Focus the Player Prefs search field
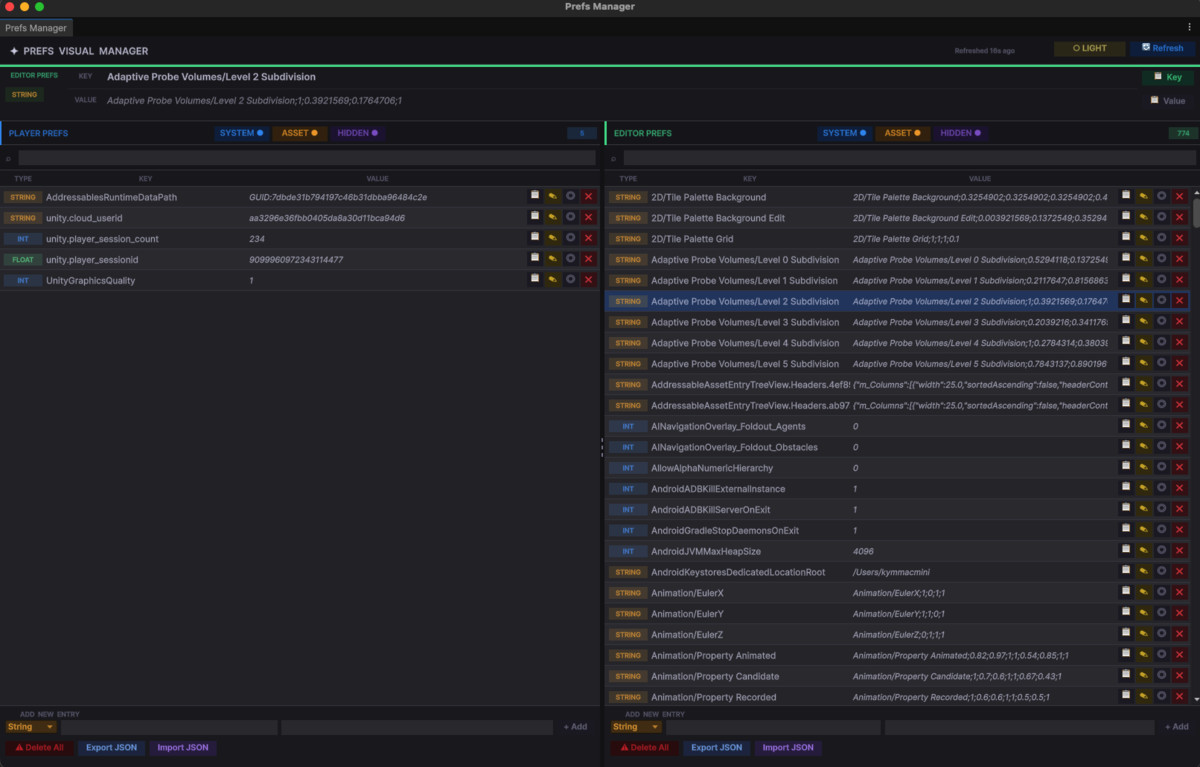The width and height of the screenshot is (1200, 767). point(307,158)
